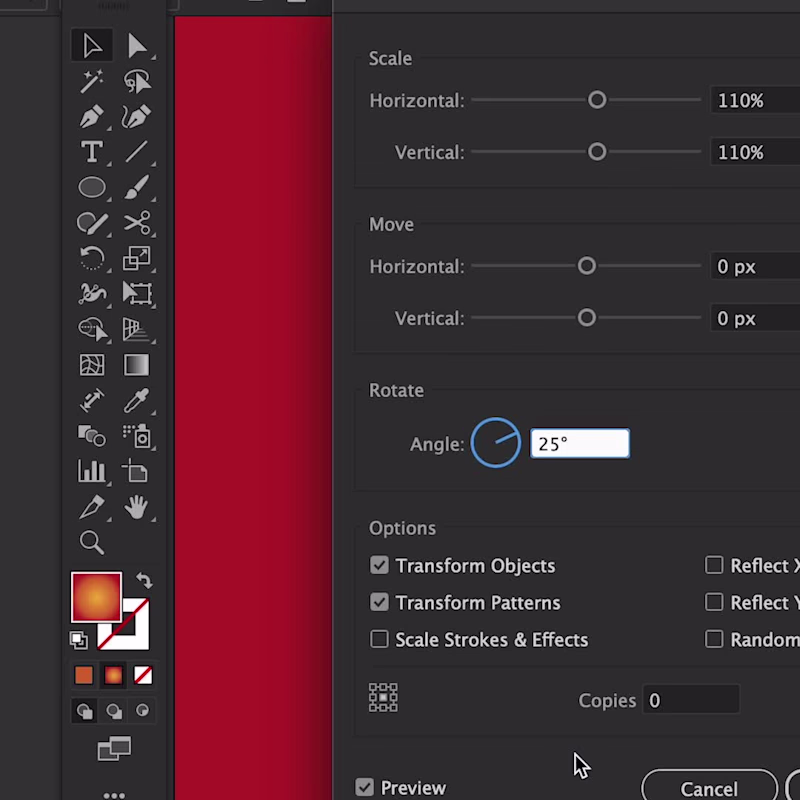Select the Pen tool
The image size is (800, 800).
pos(91,117)
